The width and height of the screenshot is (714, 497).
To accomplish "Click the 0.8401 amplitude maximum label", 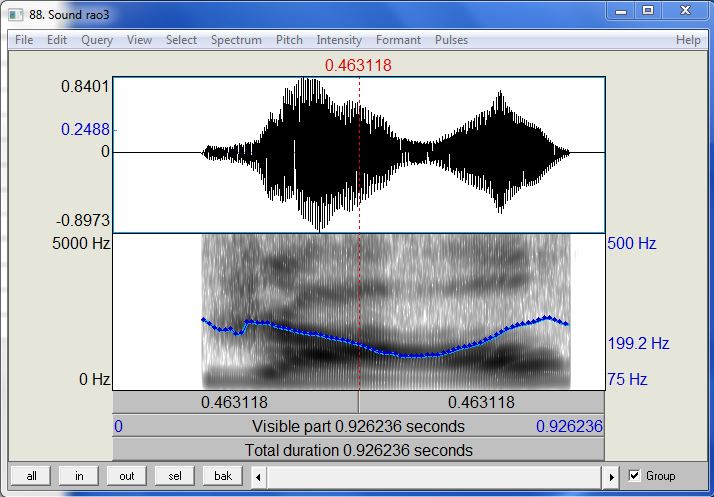I will click(x=86, y=86).
